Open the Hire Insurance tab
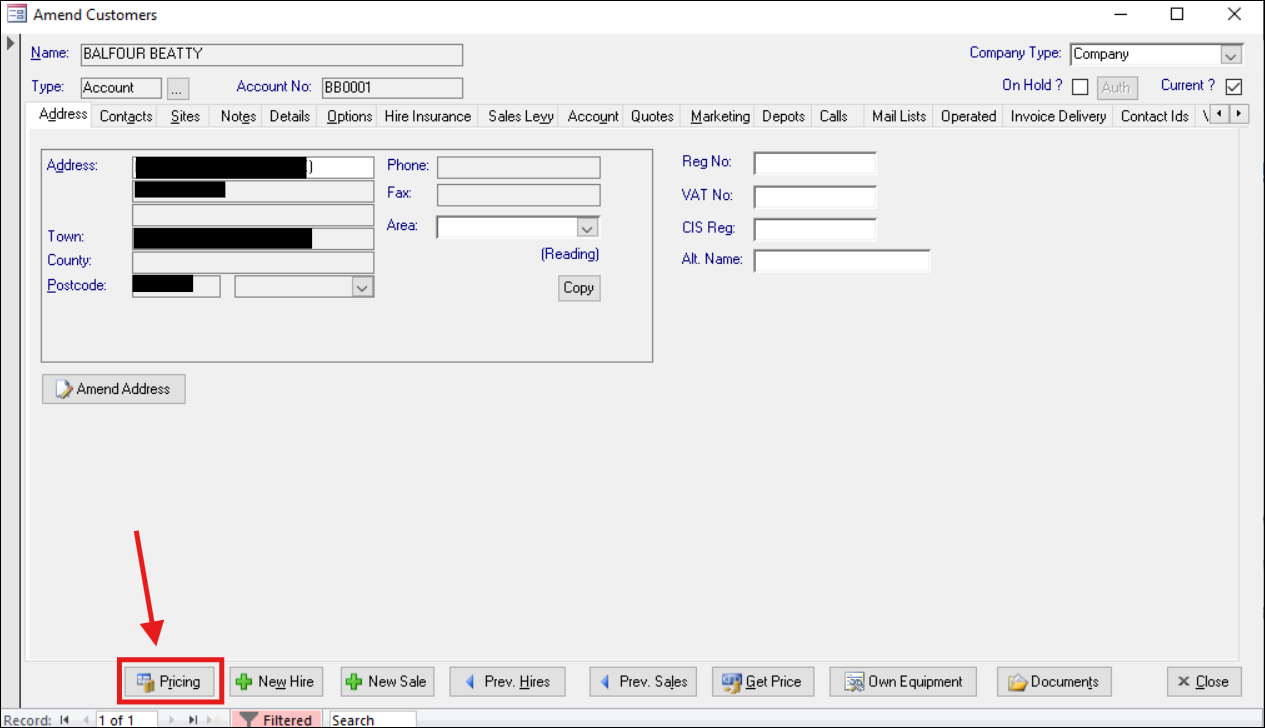The height and width of the screenshot is (728, 1265). point(427,116)
